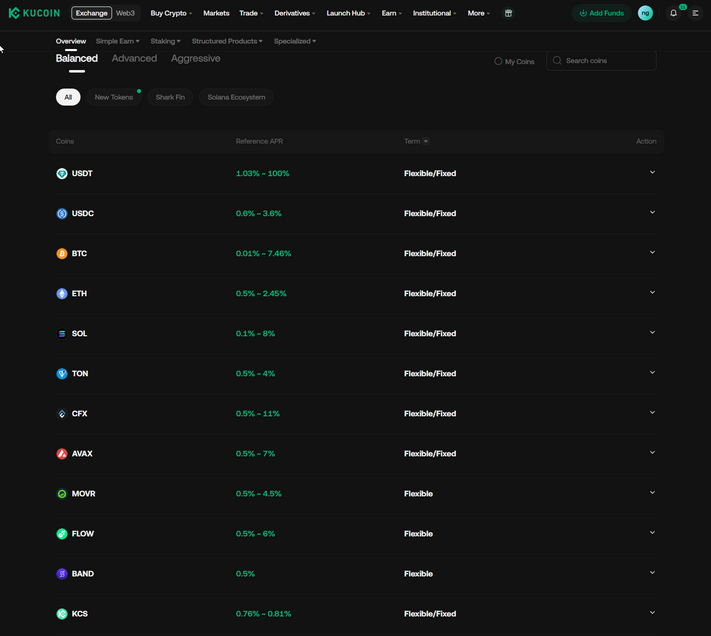Image resolution: width=711 pixels, height=636 pixels.
Task: Open the user avatar menu
Action: [645, 13]
